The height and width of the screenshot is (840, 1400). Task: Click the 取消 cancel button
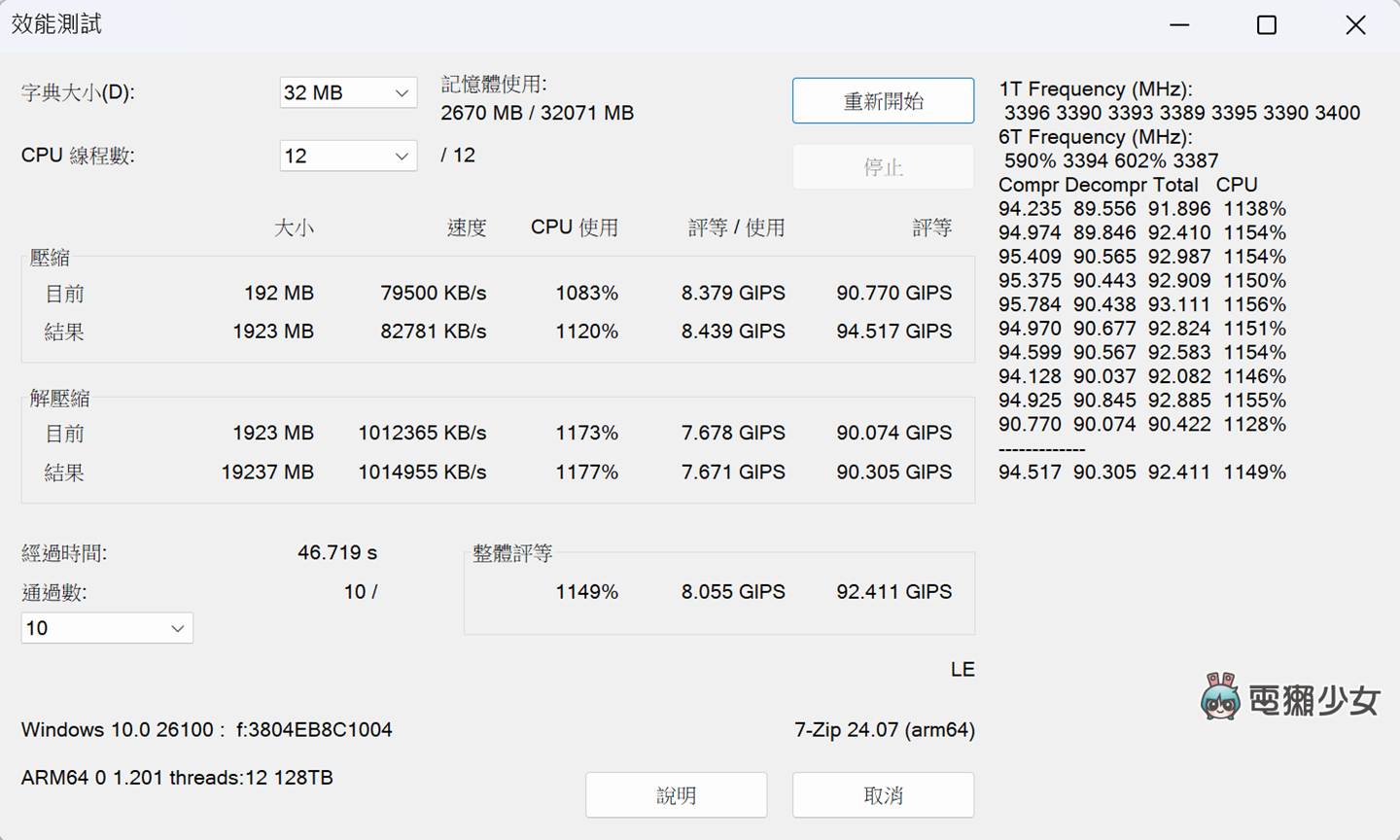point(883,795)
